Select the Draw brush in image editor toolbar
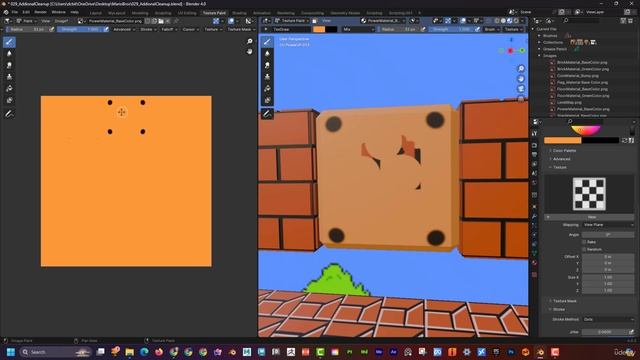Image resolution: width=640 pixels, height=360 pixels. (x=9, y=42)
